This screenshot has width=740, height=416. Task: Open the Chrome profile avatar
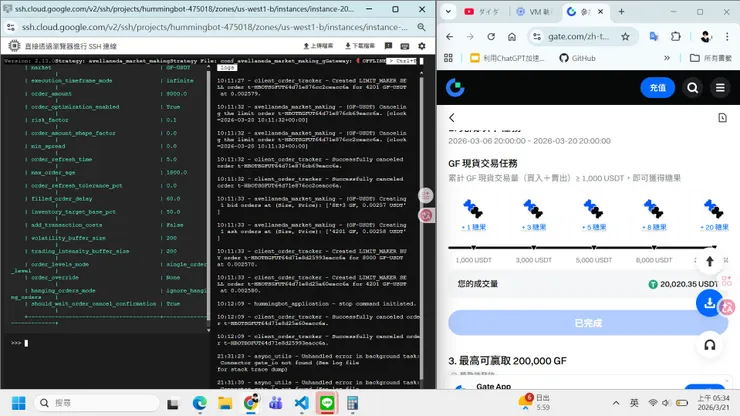pyautogui.click(x=706, y=36)
